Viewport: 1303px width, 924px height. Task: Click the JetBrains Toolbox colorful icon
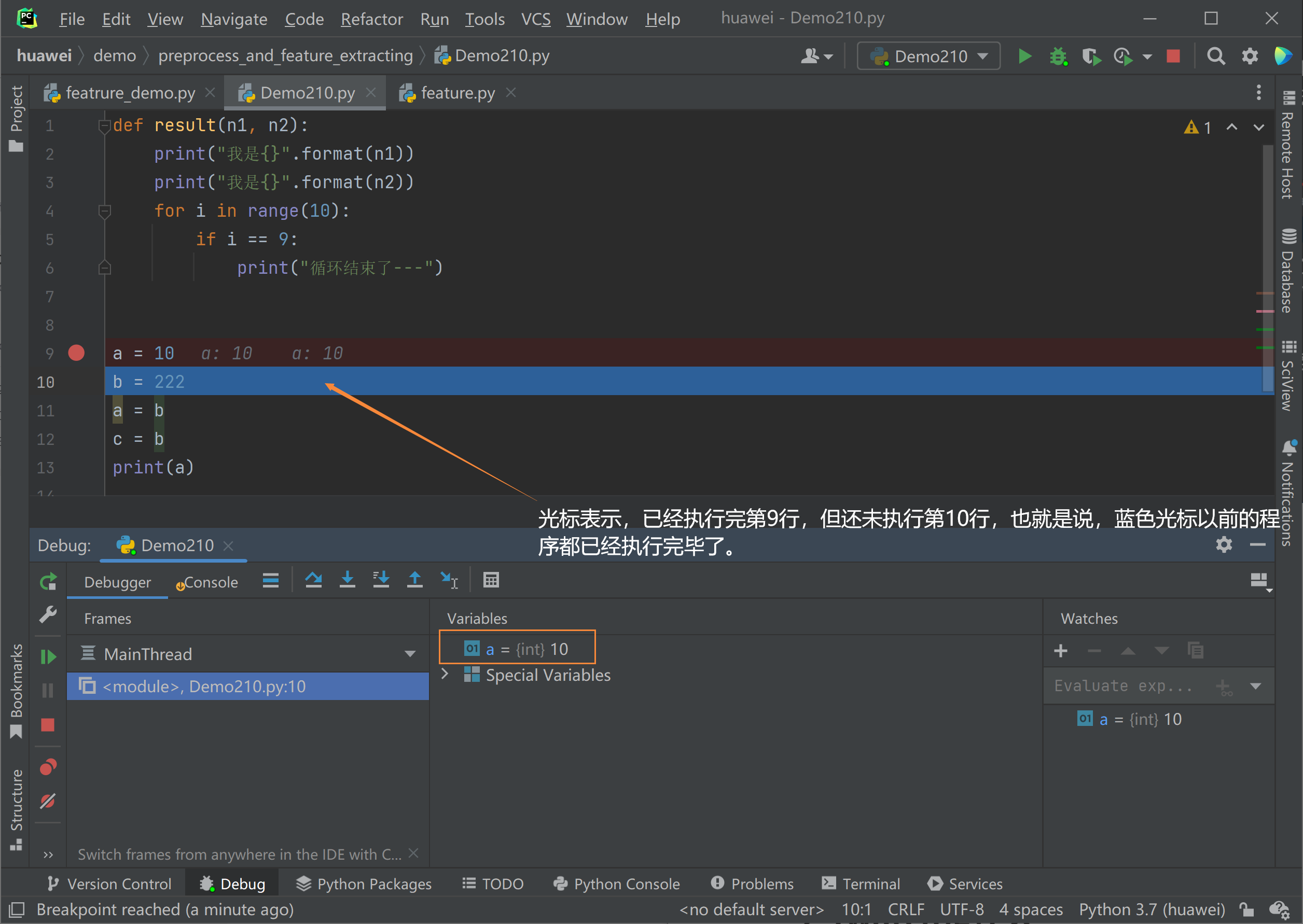click(1283, 57)
